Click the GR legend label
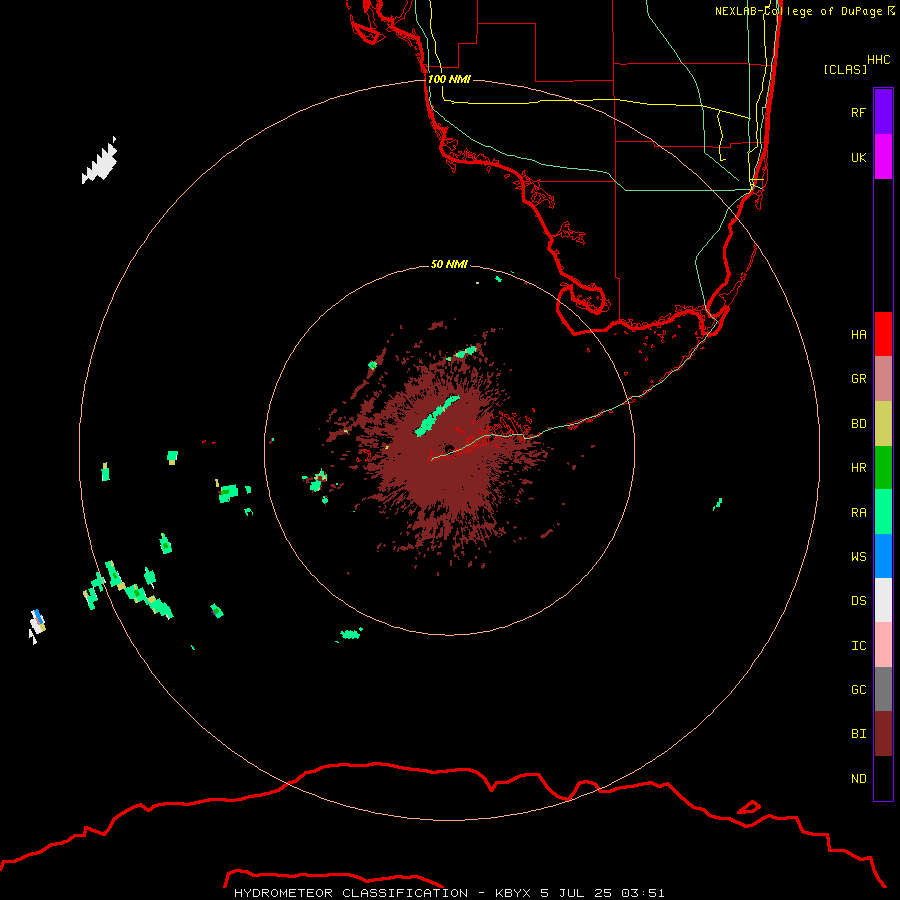Viewport: 900px width, 900px height. 858,379
